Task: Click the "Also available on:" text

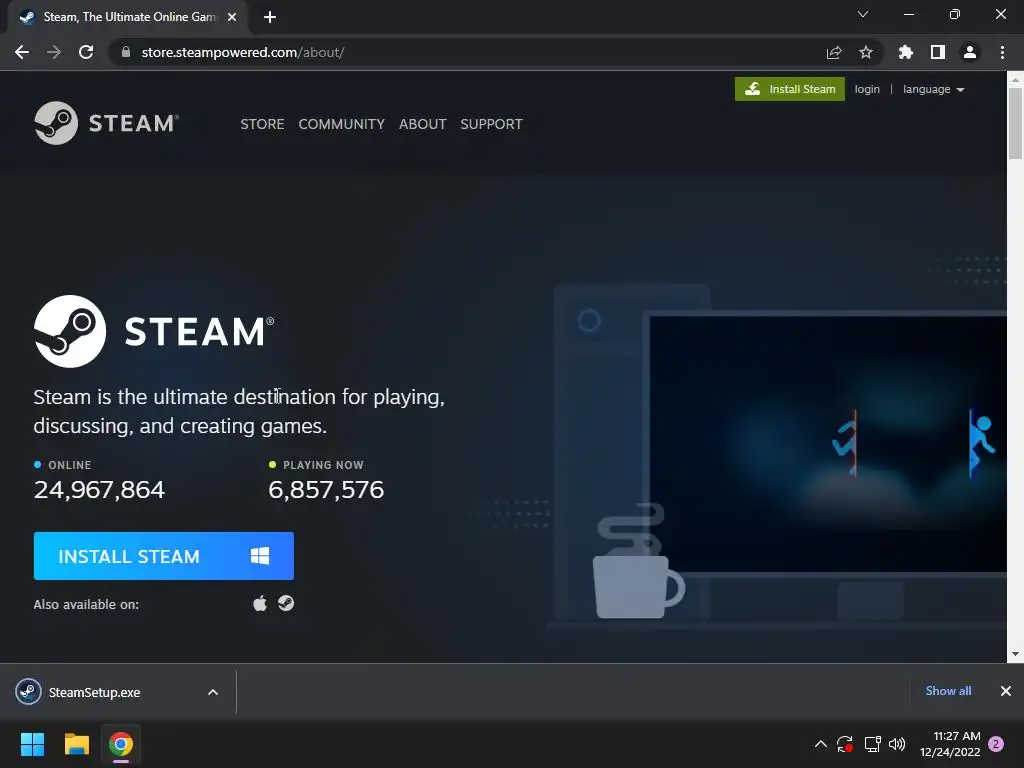Action: point(86,604)
